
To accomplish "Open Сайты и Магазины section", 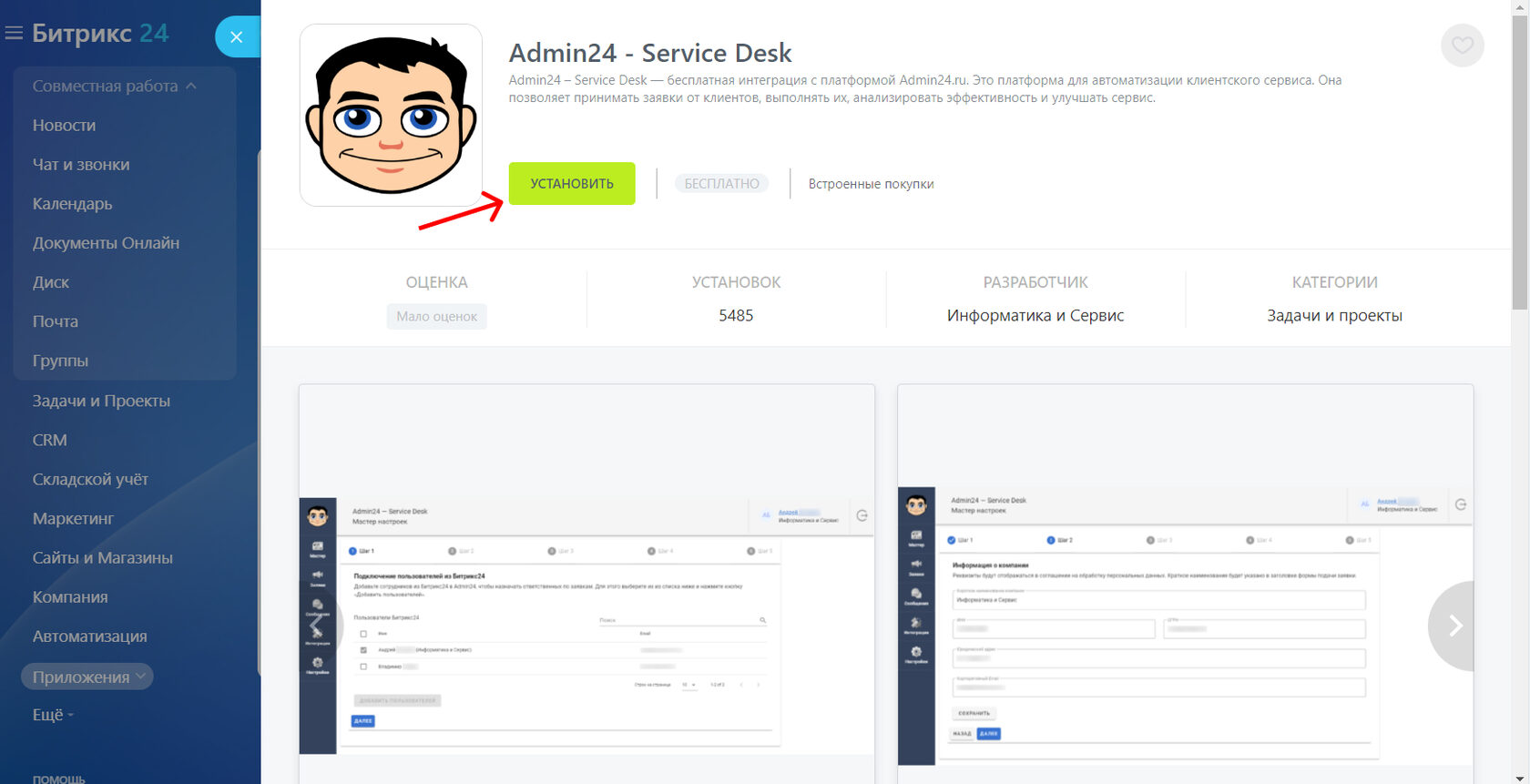I will (x=103, y=557).
